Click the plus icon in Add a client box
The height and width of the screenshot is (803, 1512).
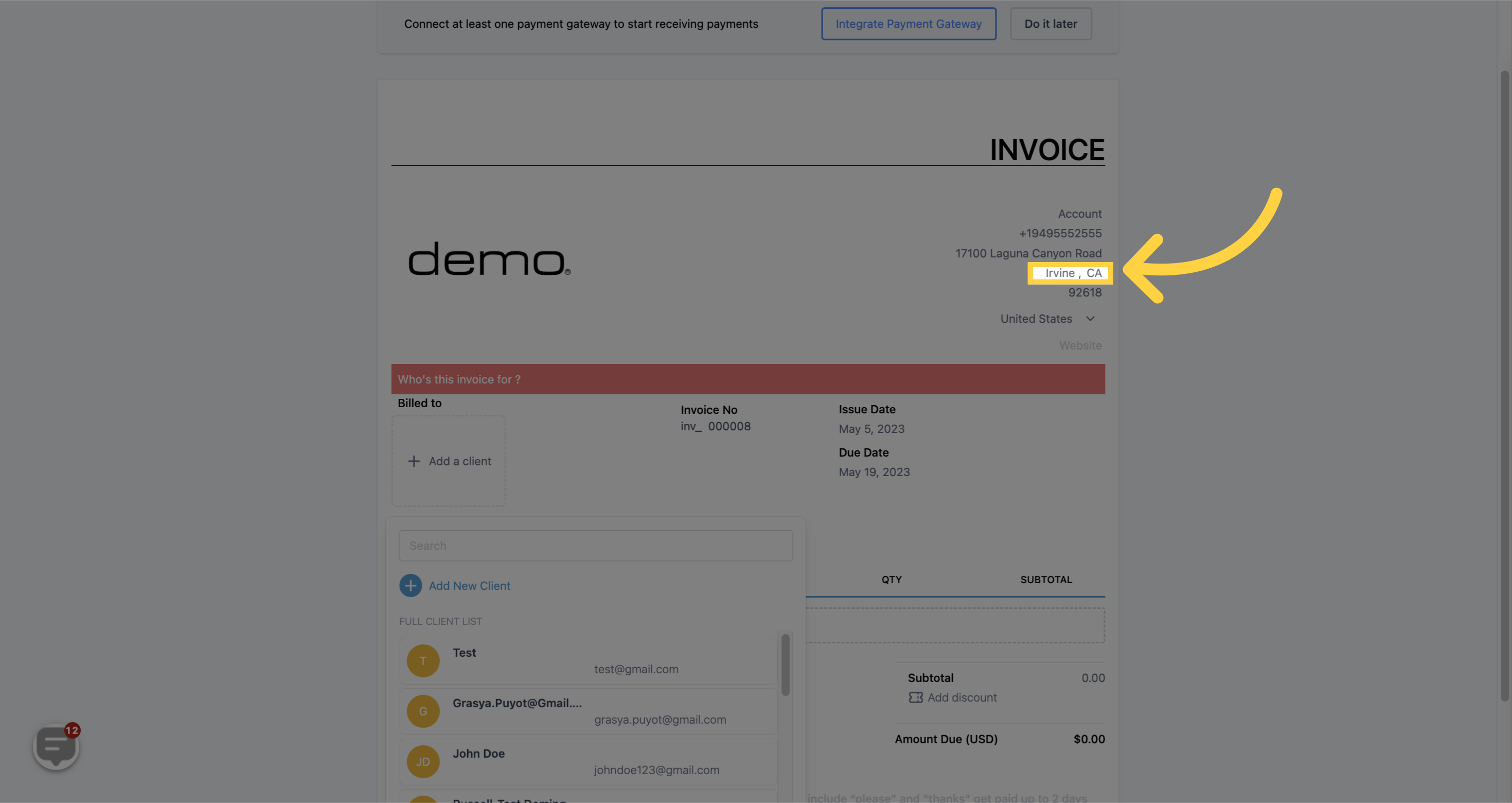(414, 461)
